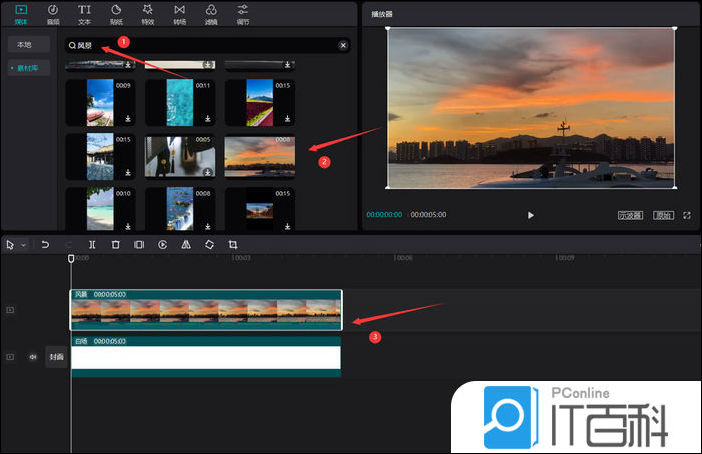The image size is (702, 454).
Task: Switch to the 文本 text tab
Action: pyautogui.click(x=84, y=13)
